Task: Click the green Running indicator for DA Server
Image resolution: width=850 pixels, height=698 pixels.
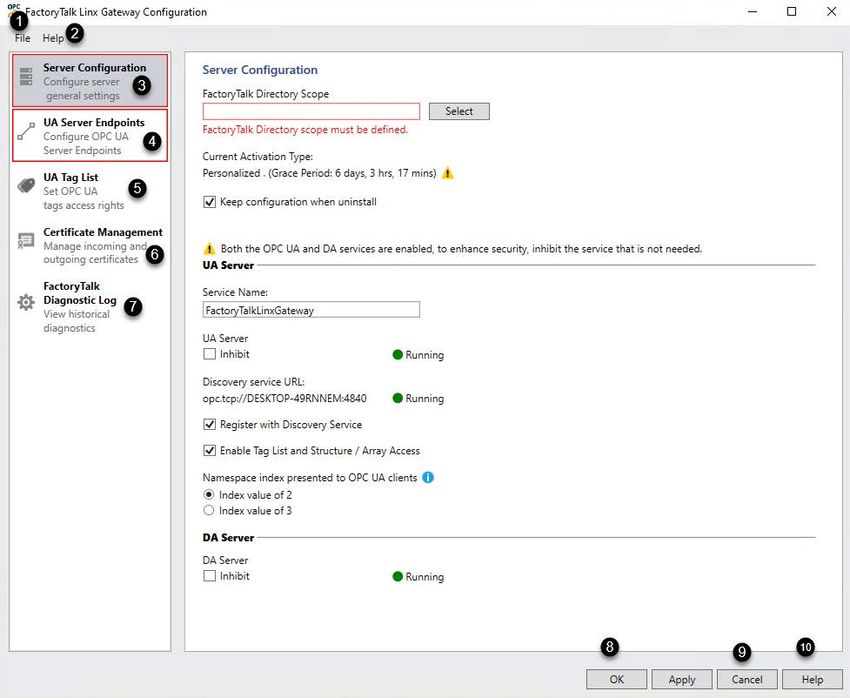Action: (397, 577)
